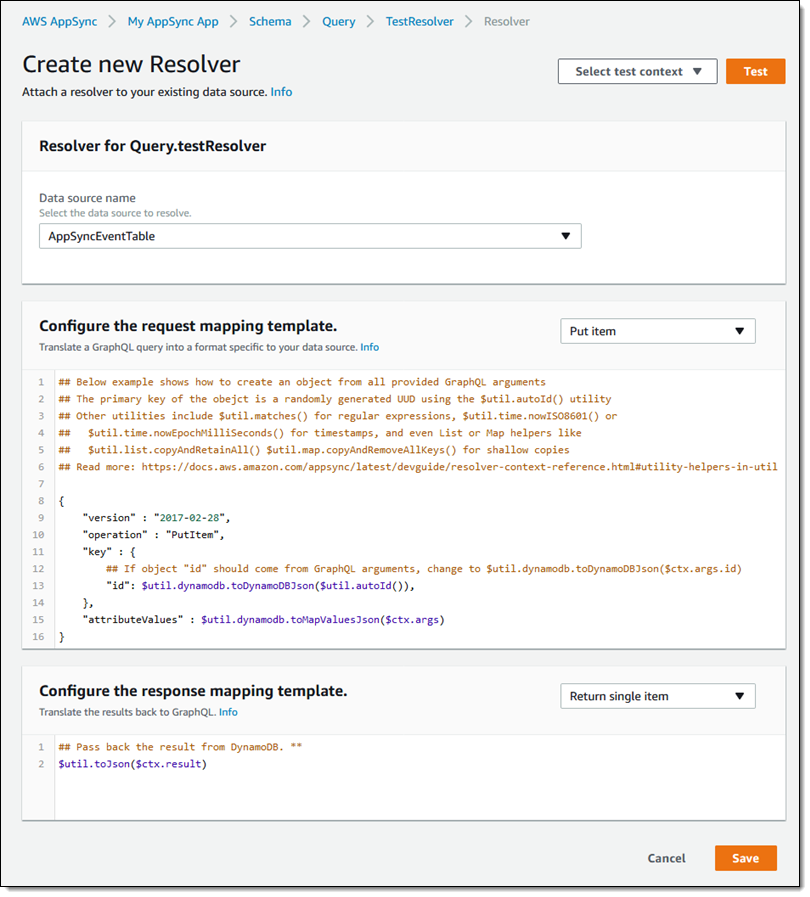The height and width of the screenshot is (897, 810).
Task: Open Info link beside resolver description
Action: tap(281, 92)
